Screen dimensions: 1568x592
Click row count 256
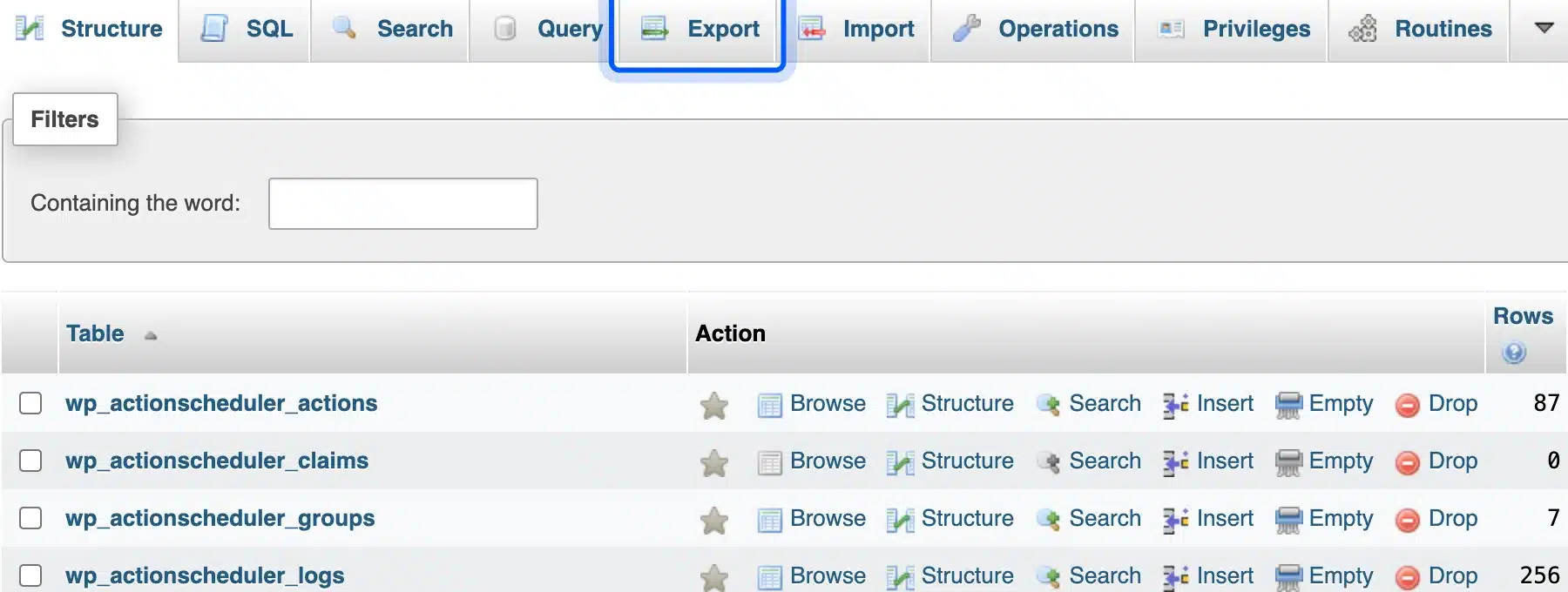1539,575
